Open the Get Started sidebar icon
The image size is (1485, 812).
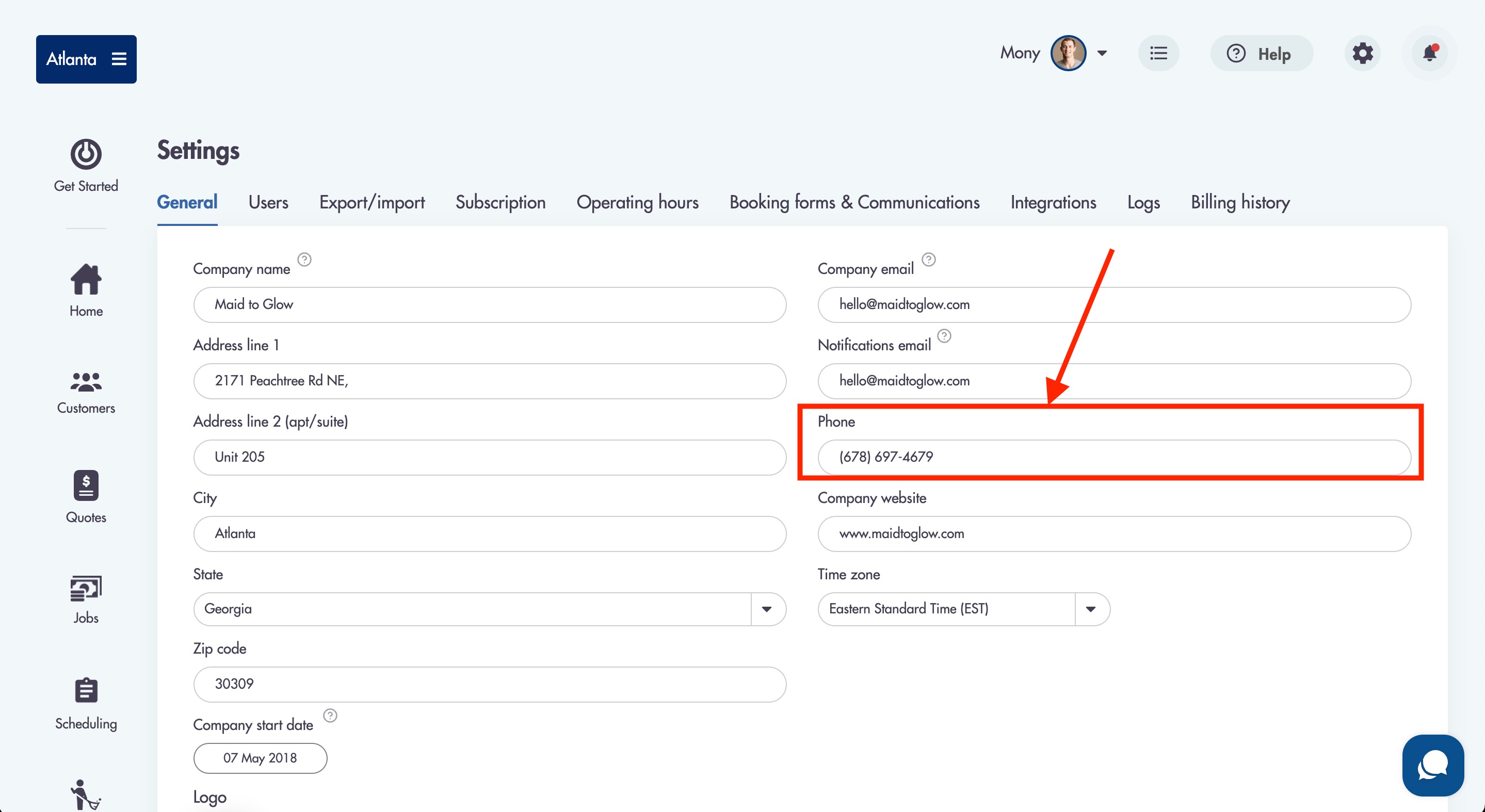pyautogui.click(x=86, y=154)
